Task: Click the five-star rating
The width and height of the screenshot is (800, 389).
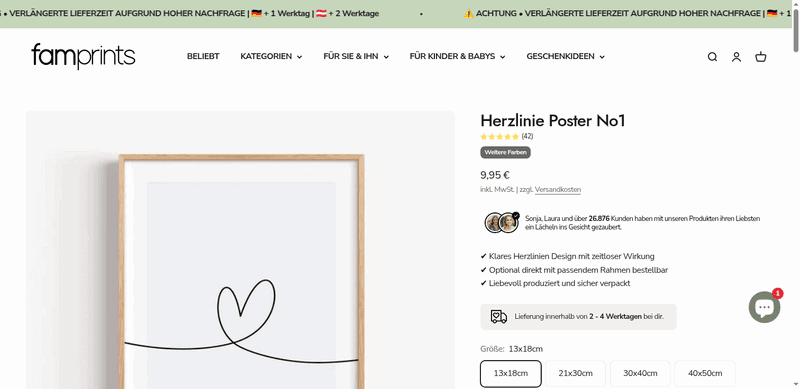Action: pyautogui.click(x=499, y=136)
